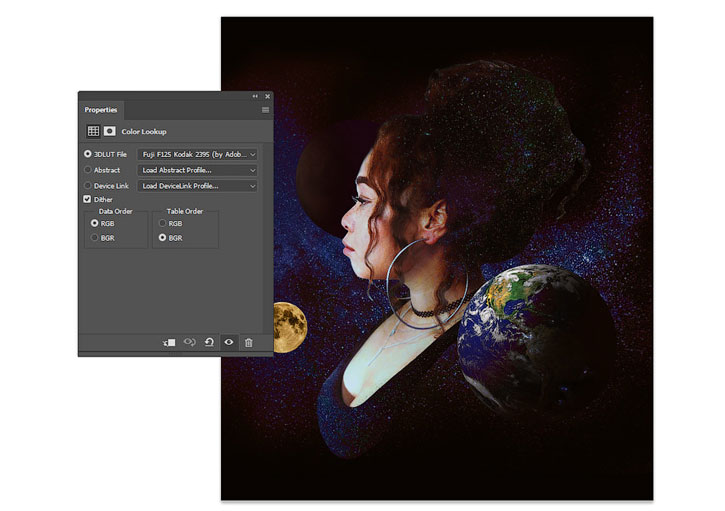Open Load Abstract Profile dropdown
This screenshot has height=511, width=725.
click(197, 170)
